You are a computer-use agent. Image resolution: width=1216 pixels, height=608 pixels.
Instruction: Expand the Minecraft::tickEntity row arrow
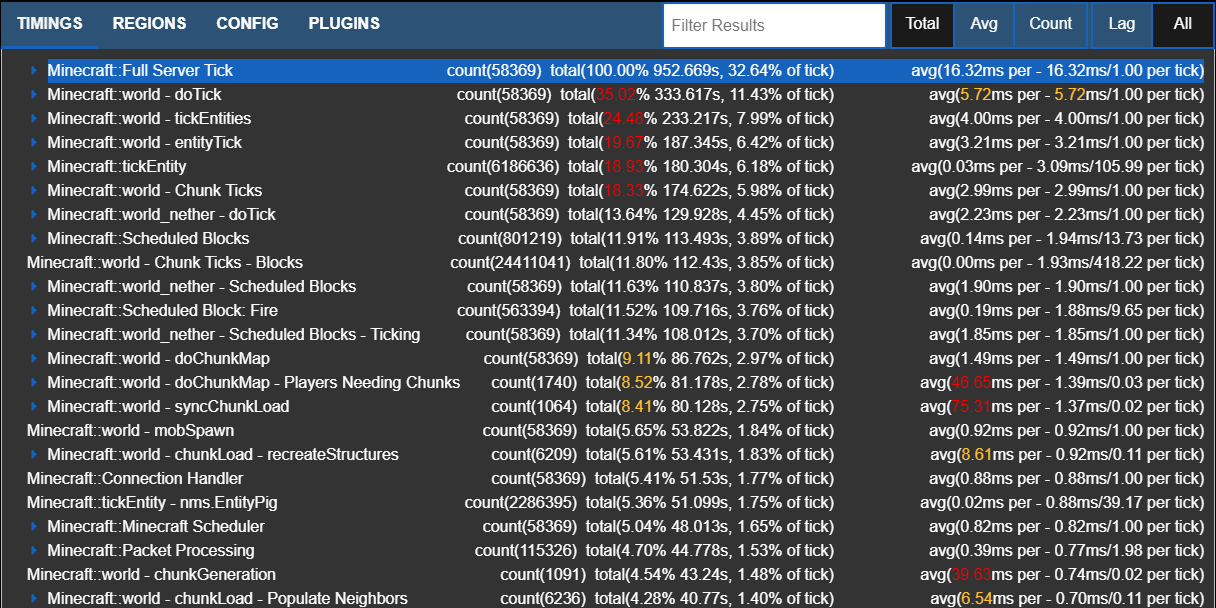click(33, 167)
